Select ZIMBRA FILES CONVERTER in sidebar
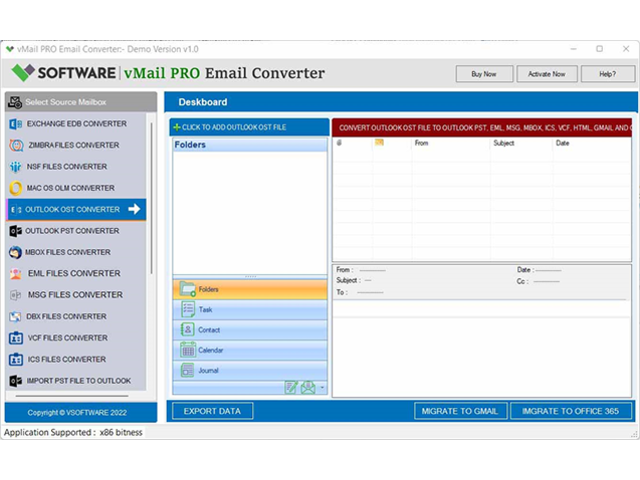 (x=76, y=145)
